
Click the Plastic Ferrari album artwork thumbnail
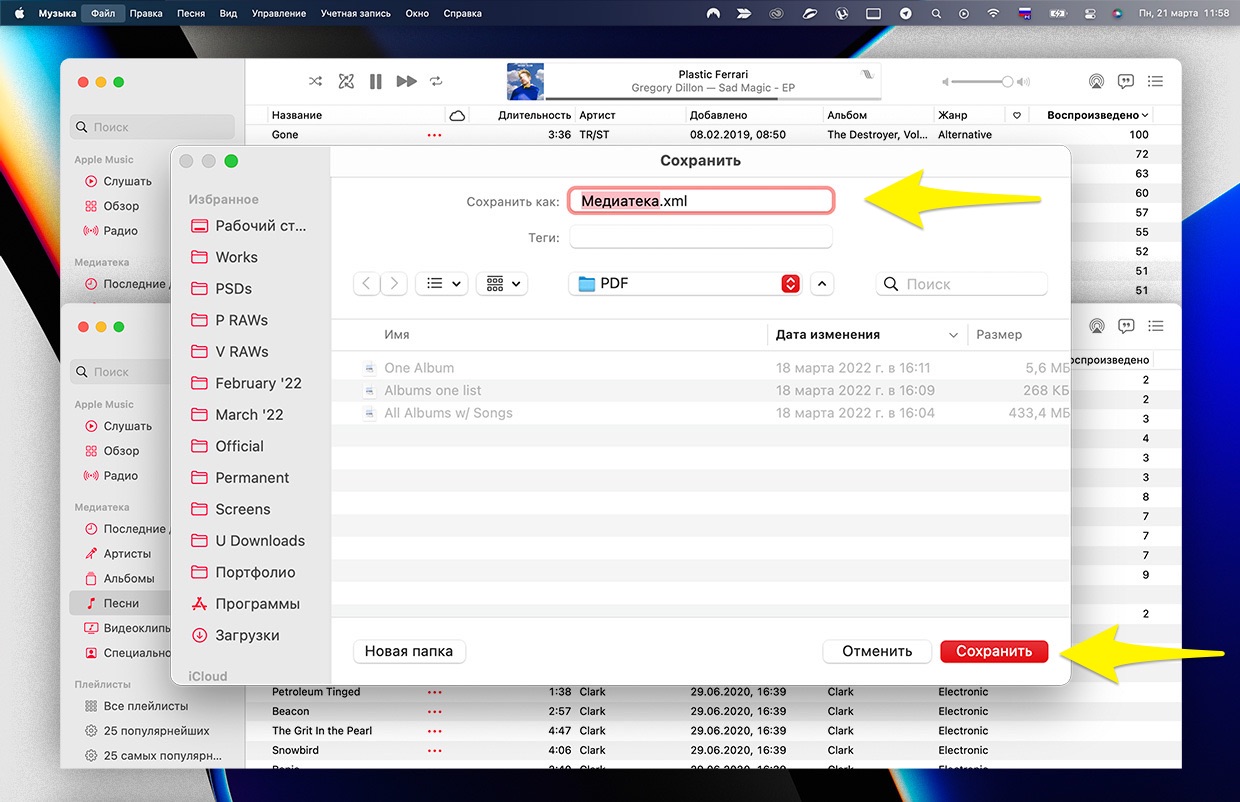pyautogui.click(x=525, y=81)
